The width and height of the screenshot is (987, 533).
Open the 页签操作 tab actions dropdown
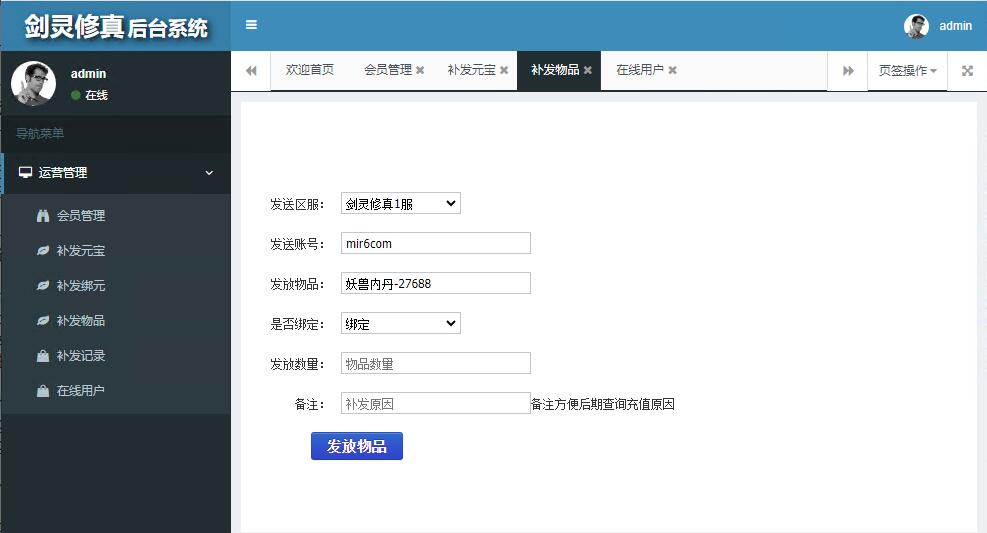907,71
